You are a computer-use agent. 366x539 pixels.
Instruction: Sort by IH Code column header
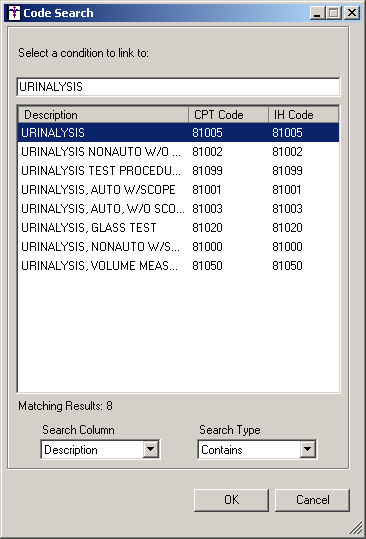(303, 115)
